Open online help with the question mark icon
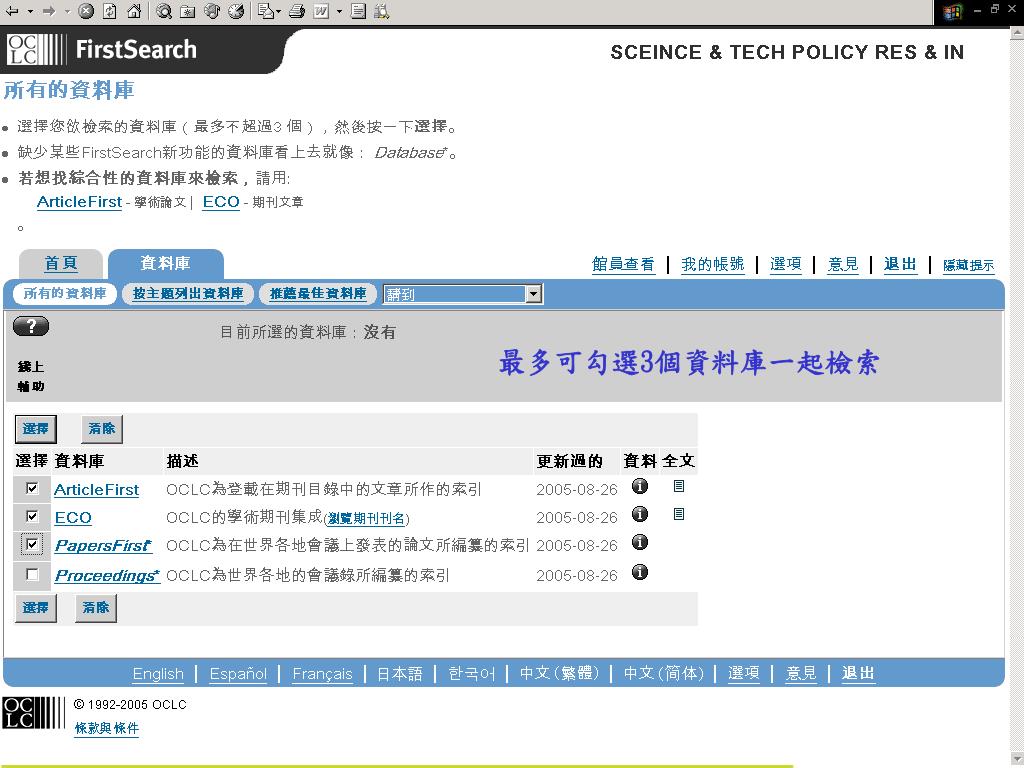1024x768 pixels. tap(31, 326)
